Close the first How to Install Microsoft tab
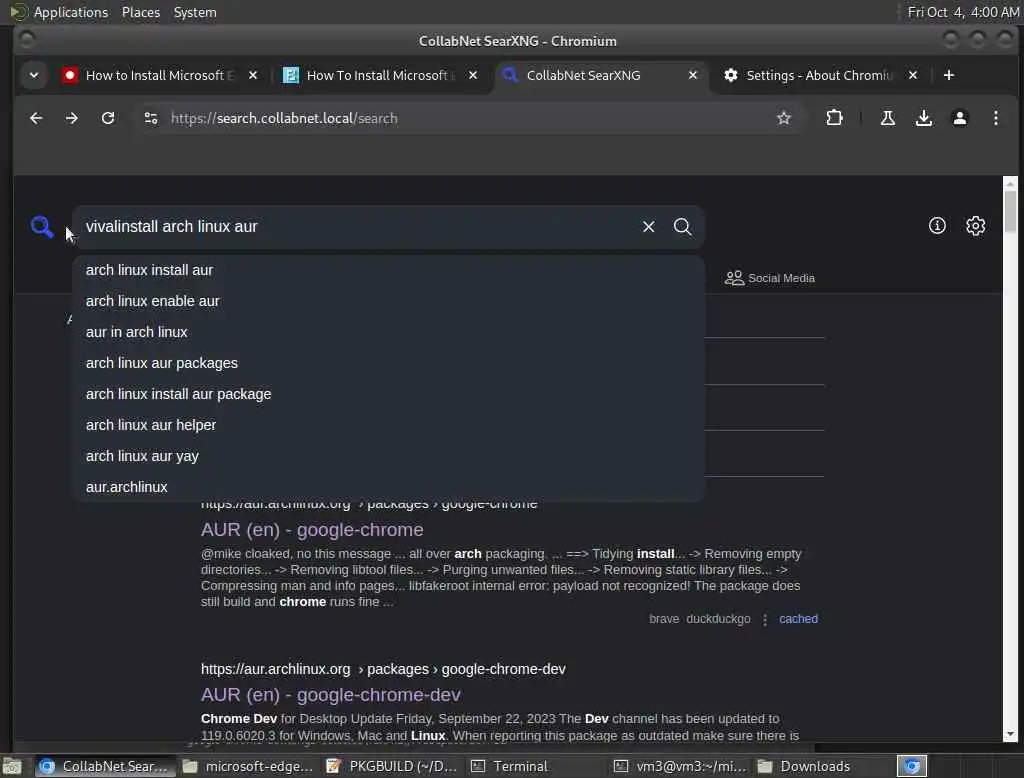Screen dimensions: 1024x778 click(x=253, y=75)
